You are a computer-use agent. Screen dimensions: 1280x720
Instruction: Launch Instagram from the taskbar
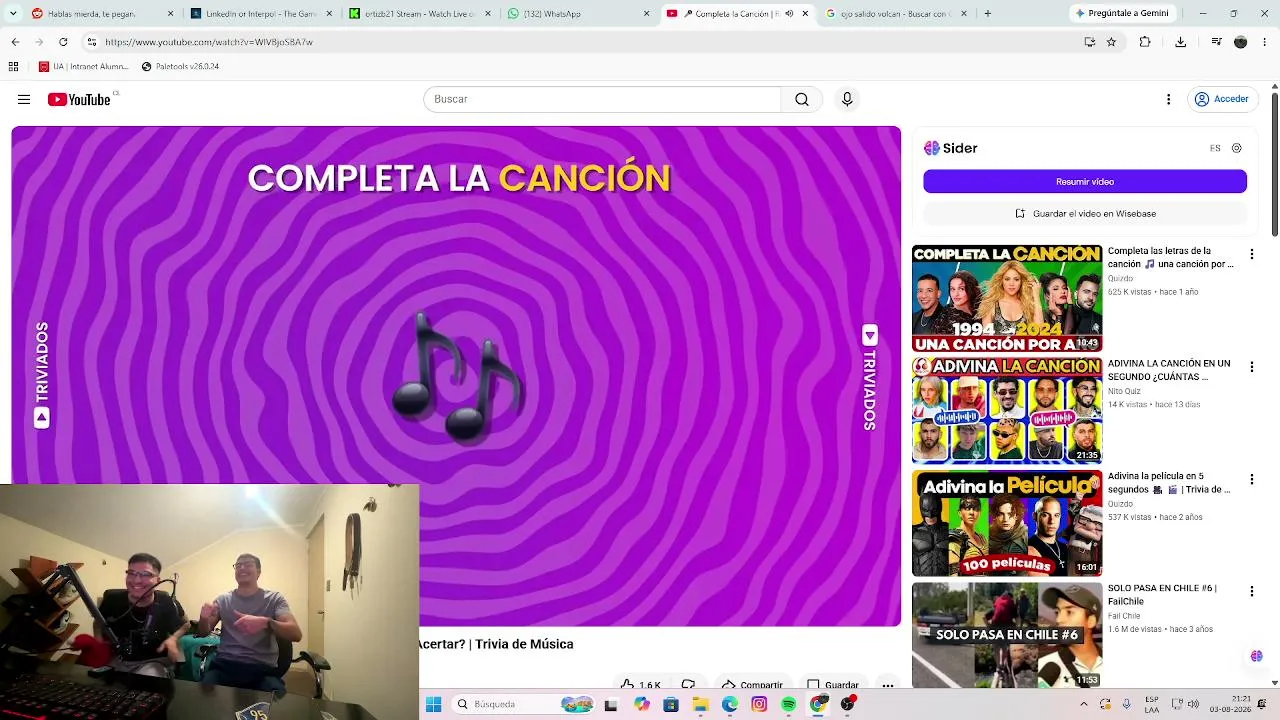click(x=759, y=705)
